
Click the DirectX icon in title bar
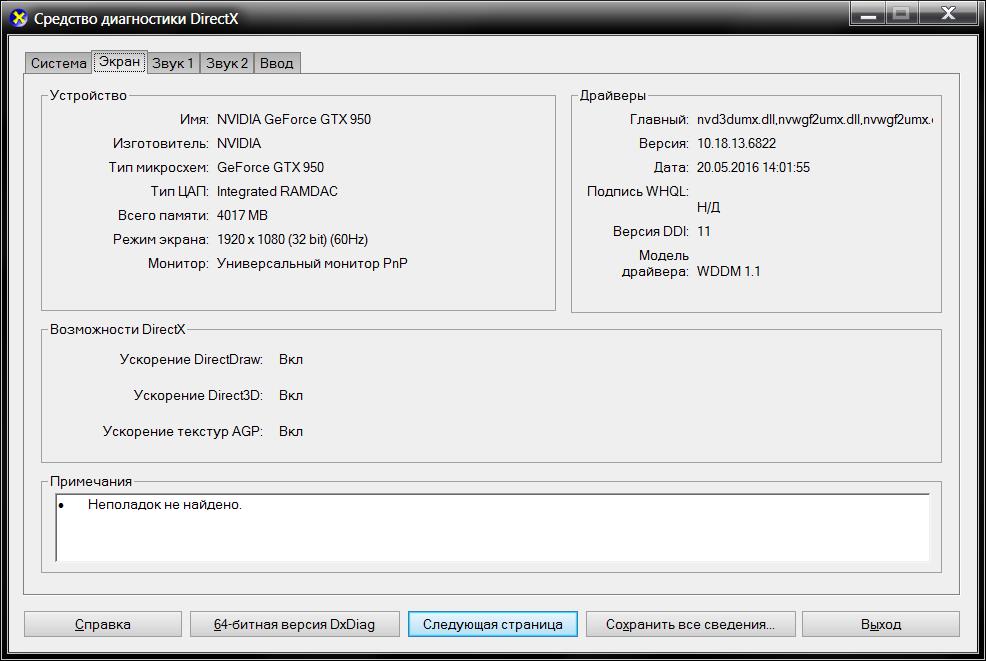click(19, 18)
